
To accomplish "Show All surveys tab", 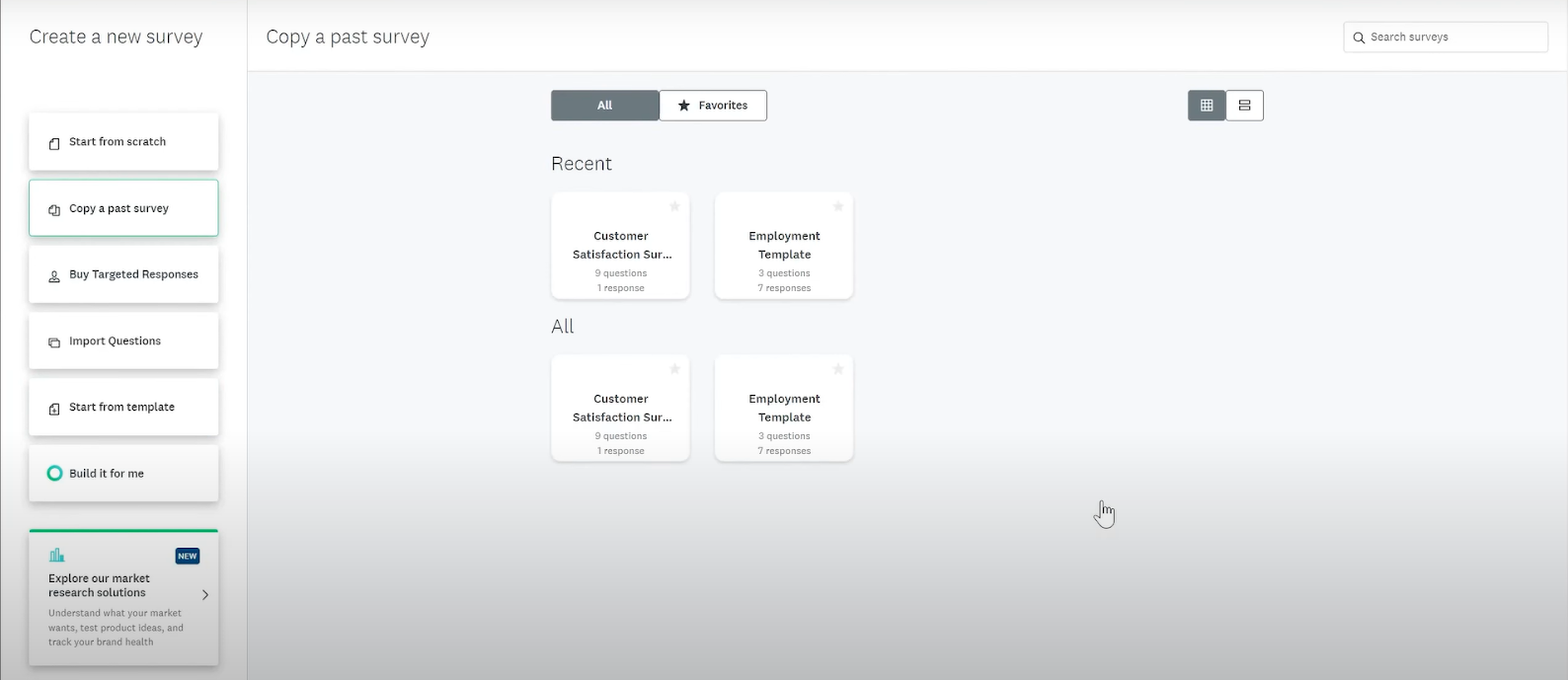I will tap(604, 106).
